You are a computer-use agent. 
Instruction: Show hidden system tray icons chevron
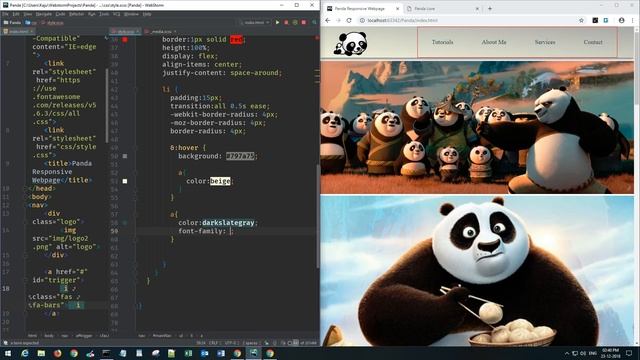(567, 353)
